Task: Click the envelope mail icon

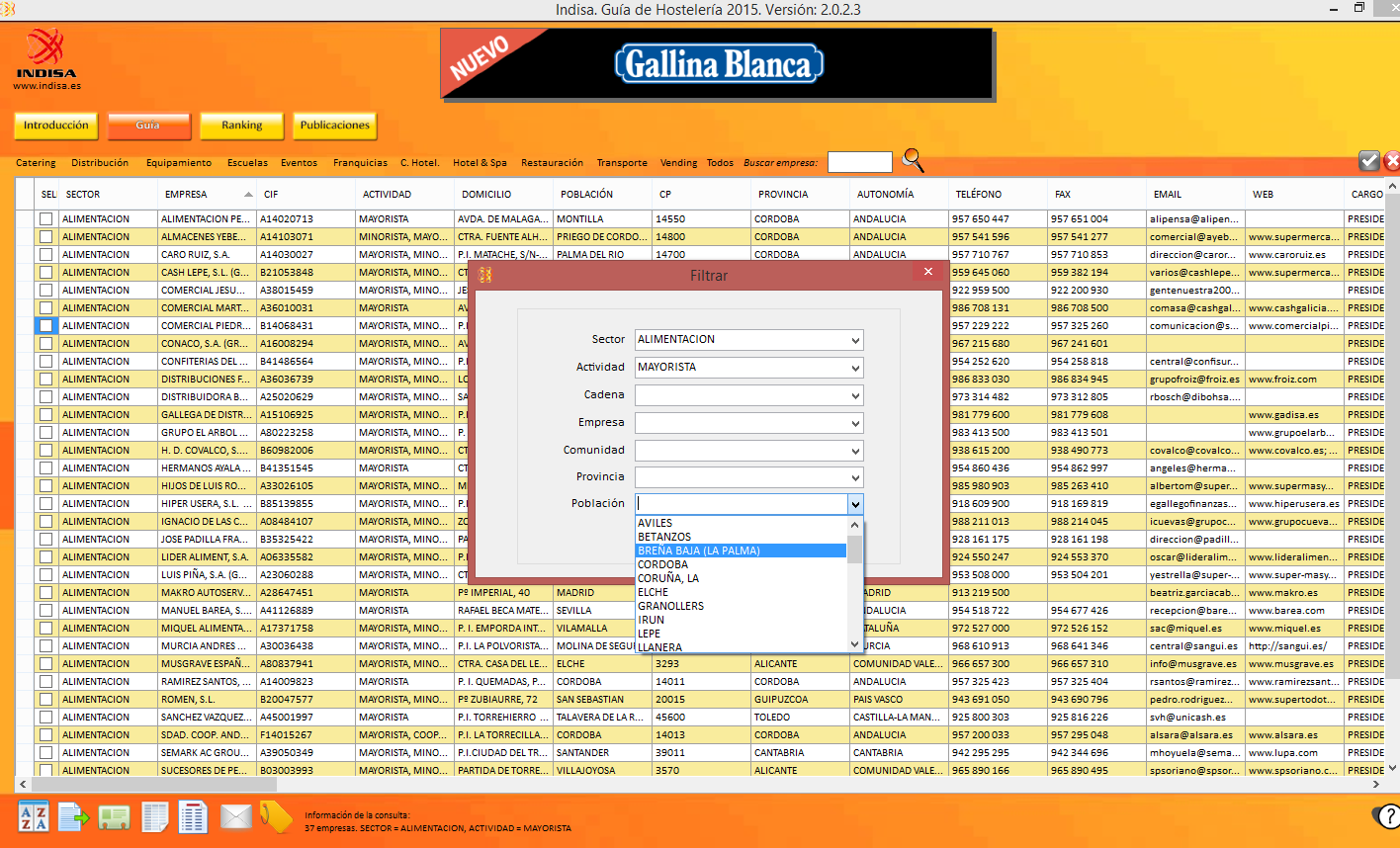Action: (236, 817)
